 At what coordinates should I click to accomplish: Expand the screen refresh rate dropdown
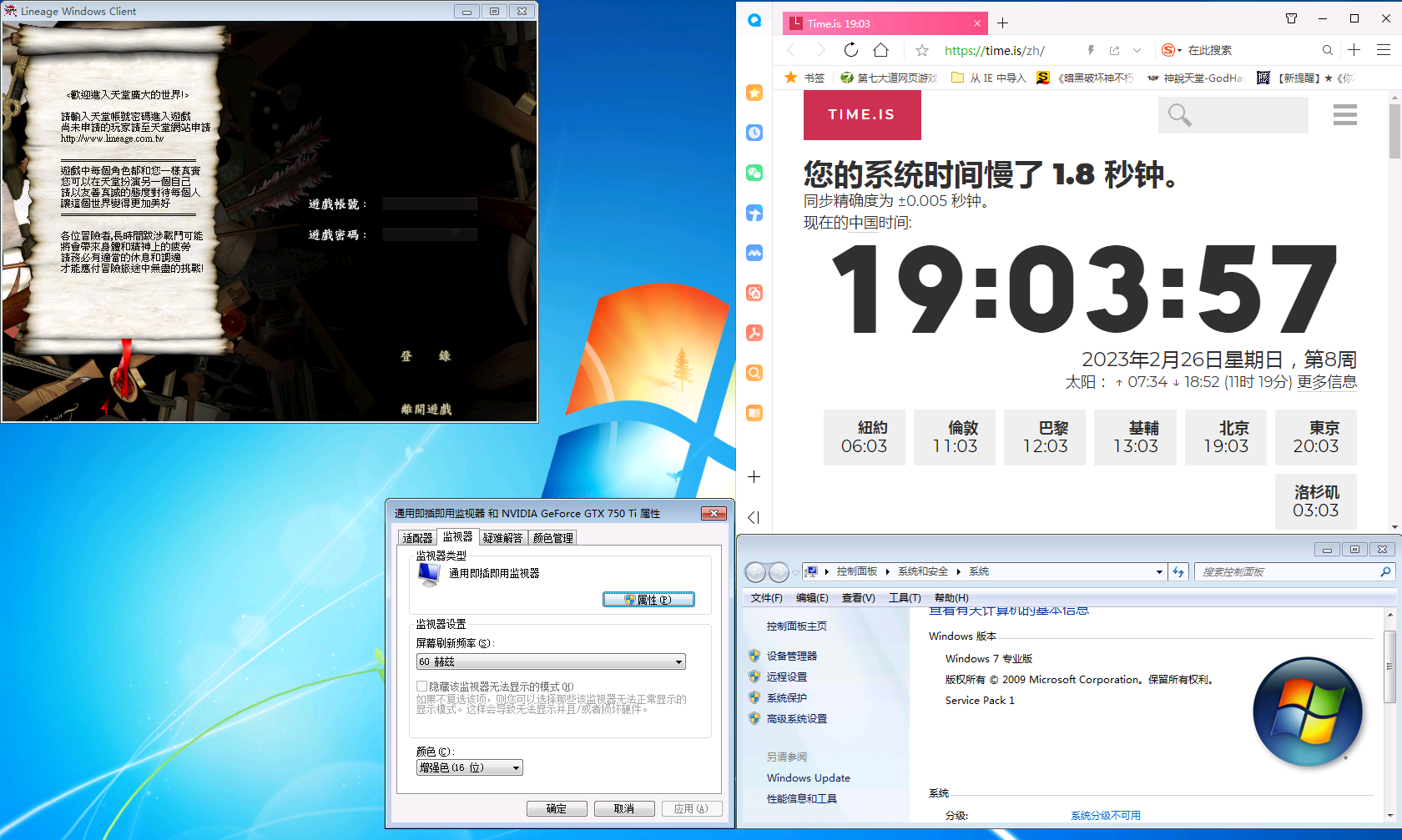click(x=551, y=661)
